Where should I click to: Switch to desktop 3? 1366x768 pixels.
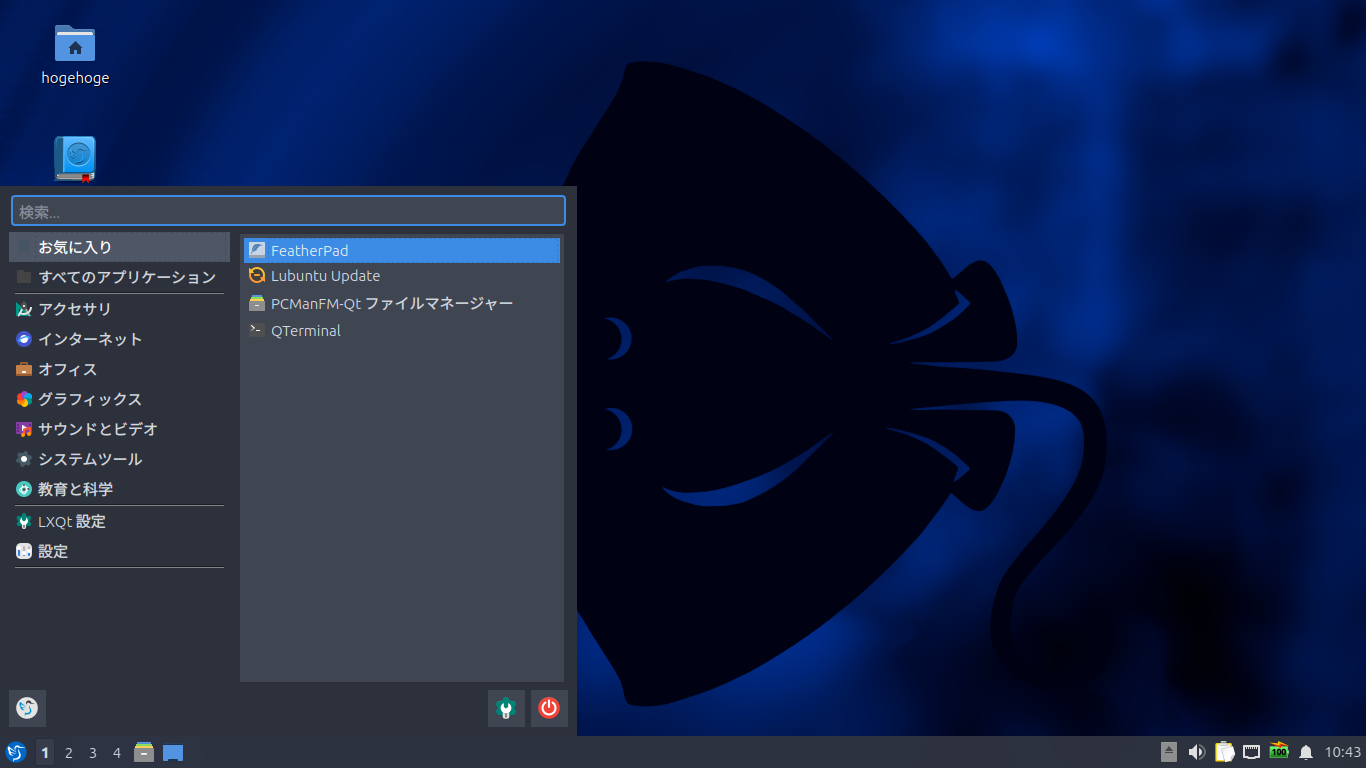[93, 752]
